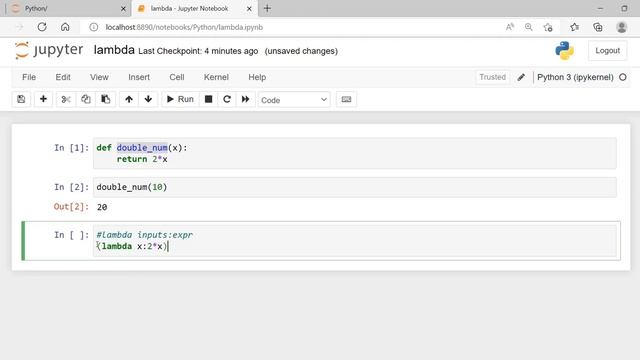The height and width of the screenshot is (360, 640).
Task: Copy the selected cells
Action: coord(86,99)
